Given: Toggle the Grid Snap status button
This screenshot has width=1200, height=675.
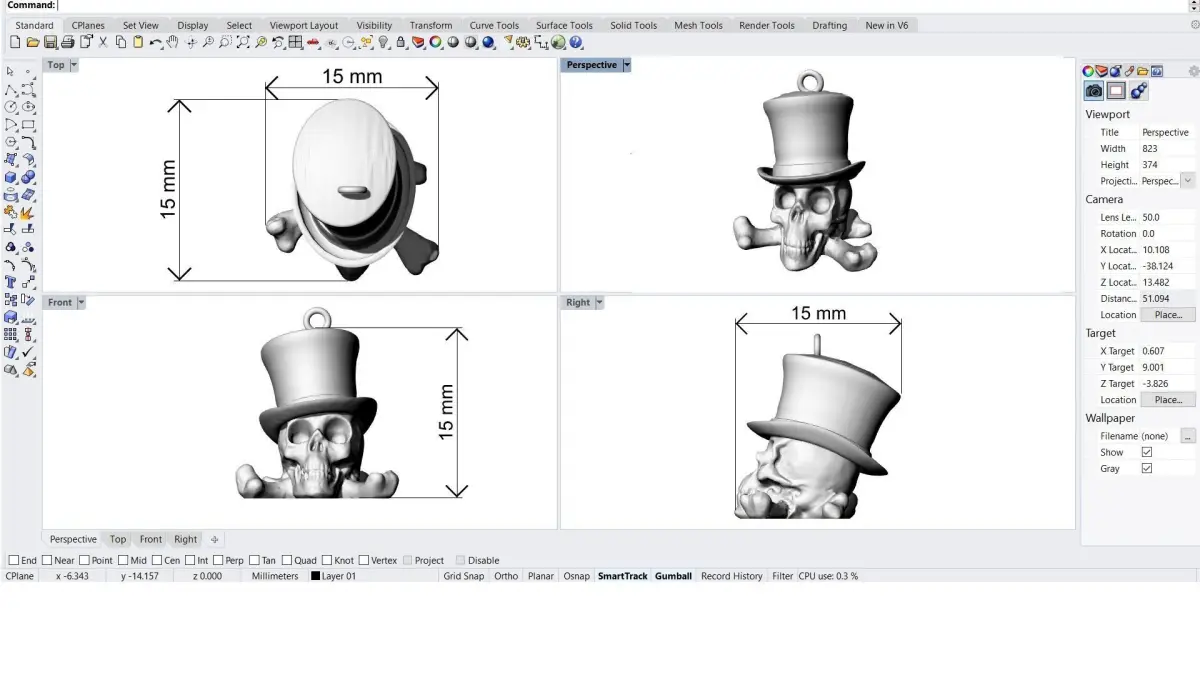Looking at the screenshot, I should point(463,576).
